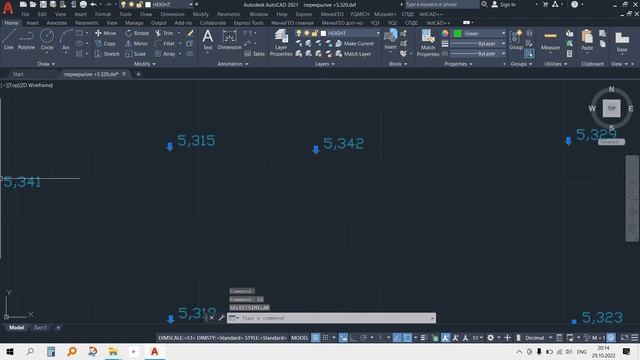Click the Base view icon
The image size is (640, 360).
[622, 41]
